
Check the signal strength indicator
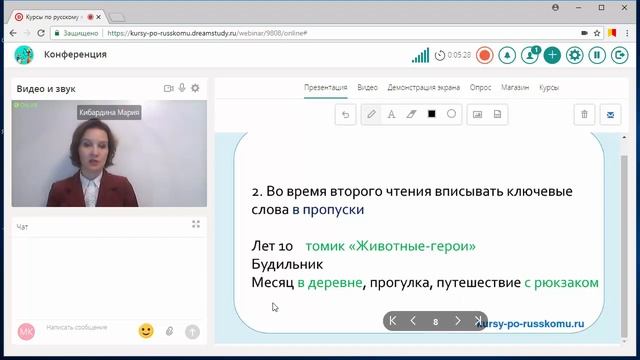420,56
